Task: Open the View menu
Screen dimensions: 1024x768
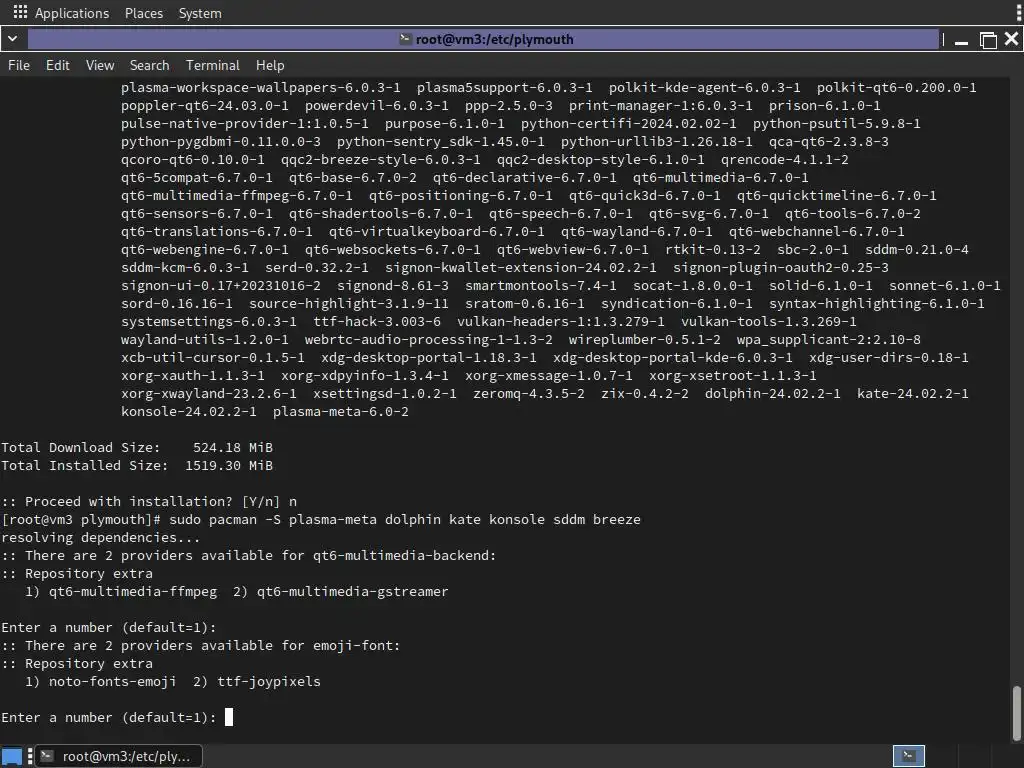Action: (100, 65)
